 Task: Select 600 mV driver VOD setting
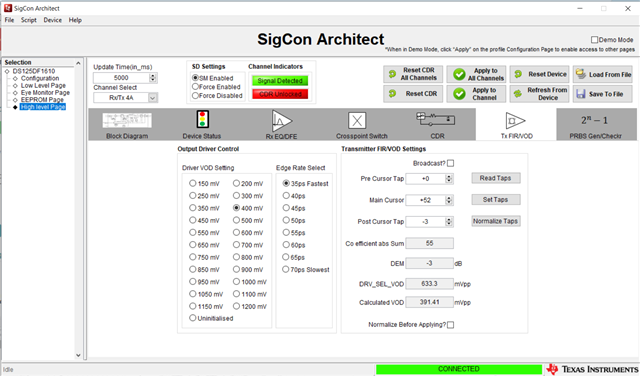tap(236, 232)
